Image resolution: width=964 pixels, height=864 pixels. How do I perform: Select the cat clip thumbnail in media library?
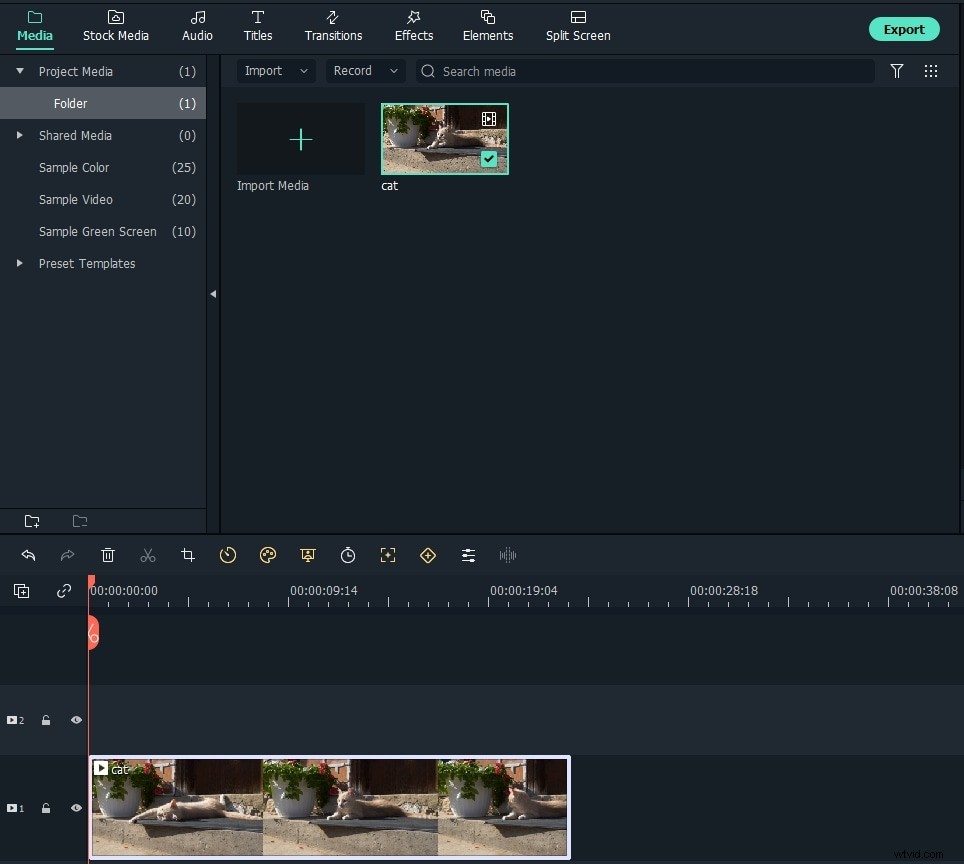(444, 138)
